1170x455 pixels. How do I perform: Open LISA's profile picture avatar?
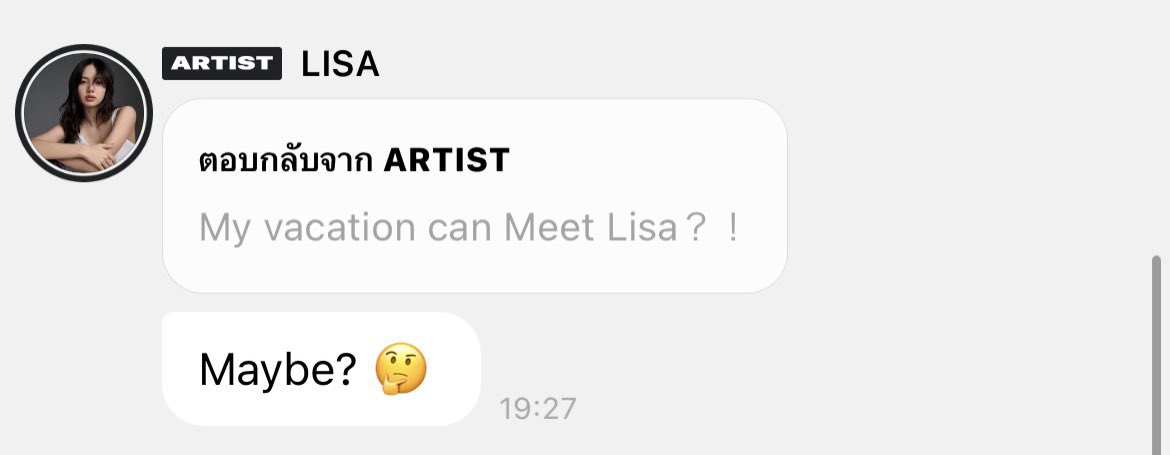pyautogui.click(x=84, y=113)
